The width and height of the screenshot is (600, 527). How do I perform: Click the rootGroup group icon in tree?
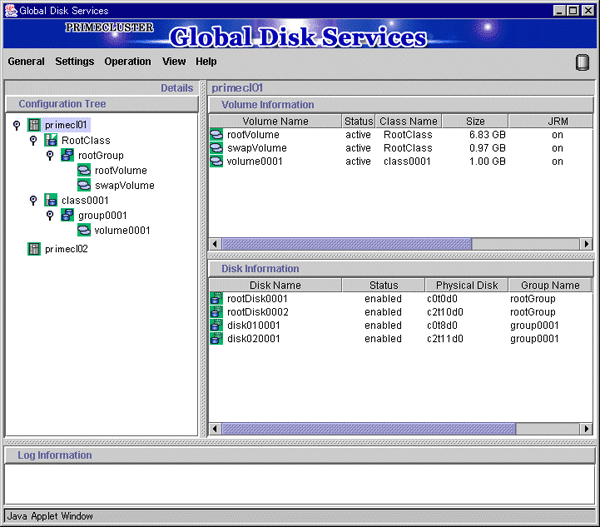67,155
